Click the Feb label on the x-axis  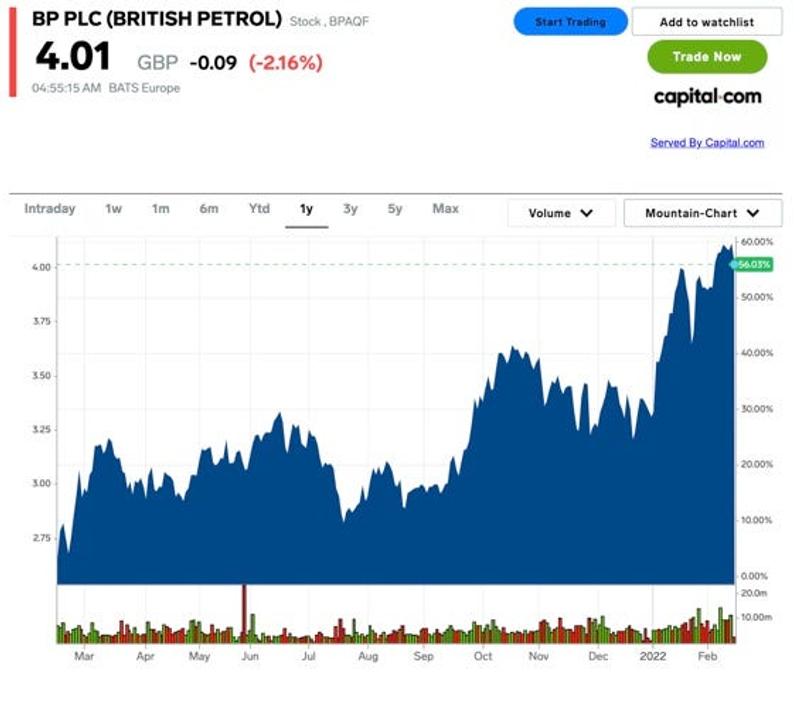click(x=707, y=656)
